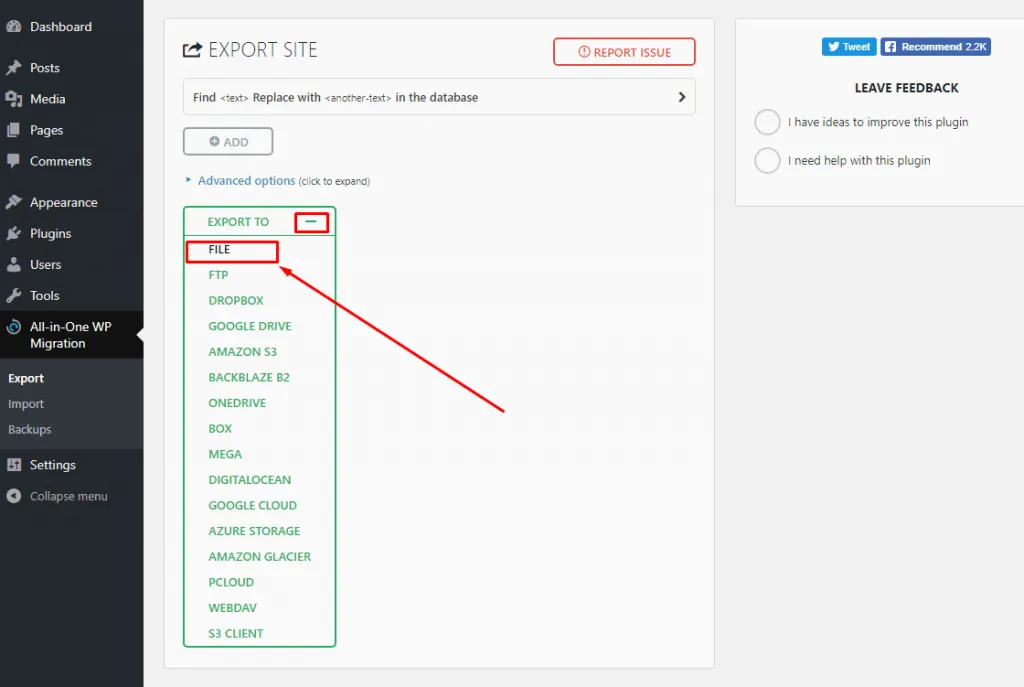This screenshot has width=1024, height=687.
Task: Select 'I have ideas to improve this plugin'
Action: coord(767,122)
